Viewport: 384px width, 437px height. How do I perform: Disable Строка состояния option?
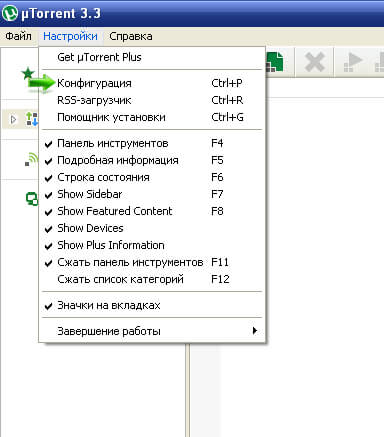[152, 177]
